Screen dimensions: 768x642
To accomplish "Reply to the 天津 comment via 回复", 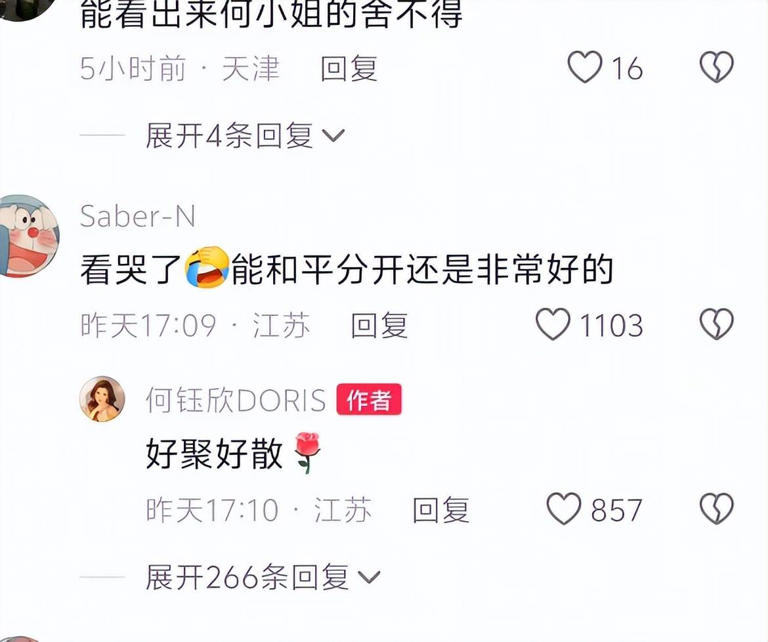I will coord(349,68).
